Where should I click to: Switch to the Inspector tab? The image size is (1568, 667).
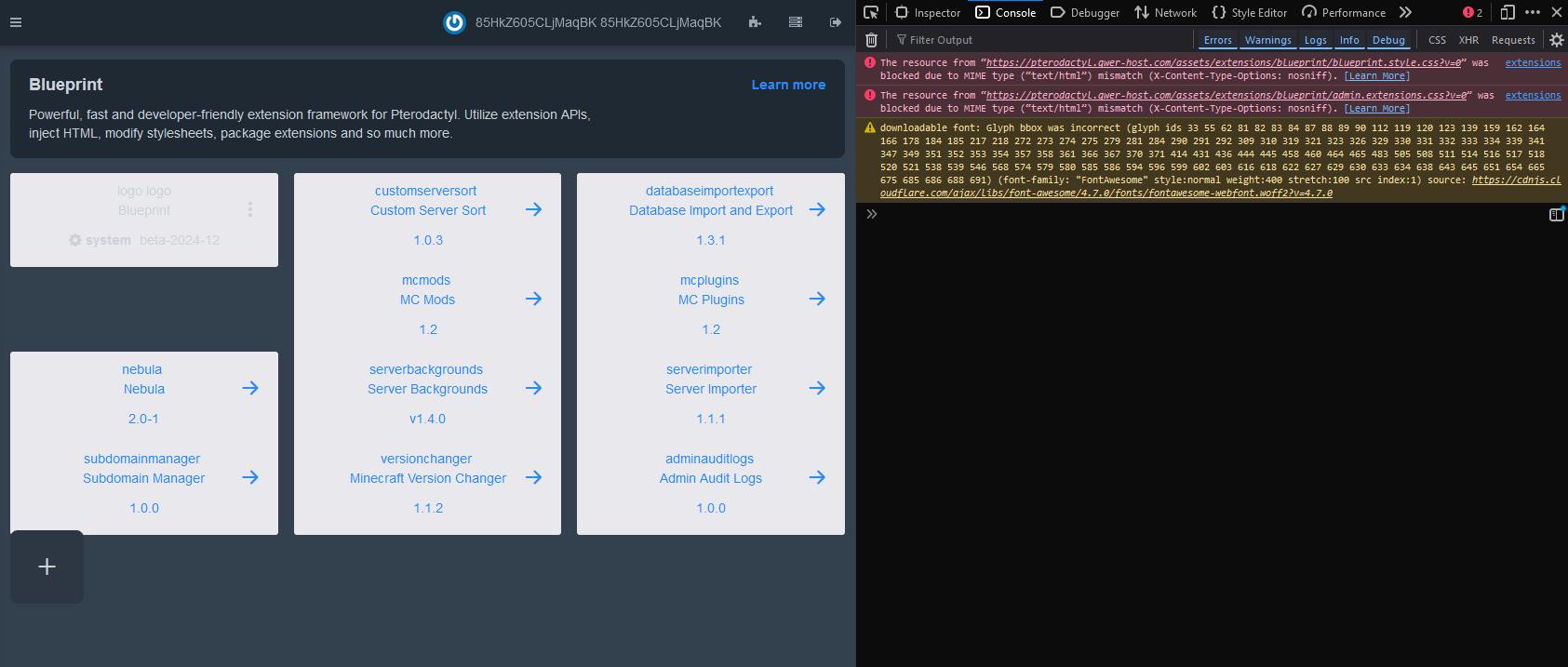pos(928,12)
